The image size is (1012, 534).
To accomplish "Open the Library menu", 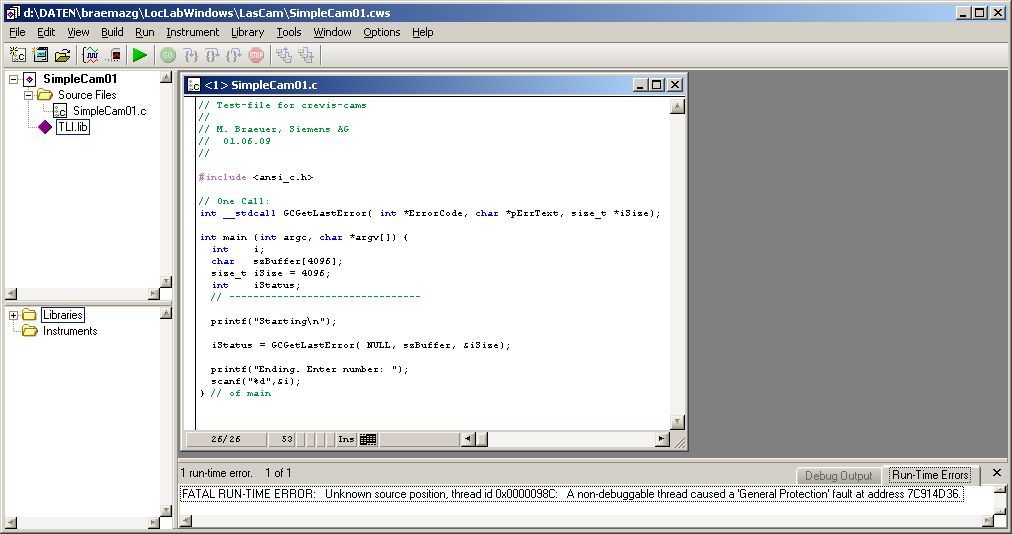I will (247, 32).
